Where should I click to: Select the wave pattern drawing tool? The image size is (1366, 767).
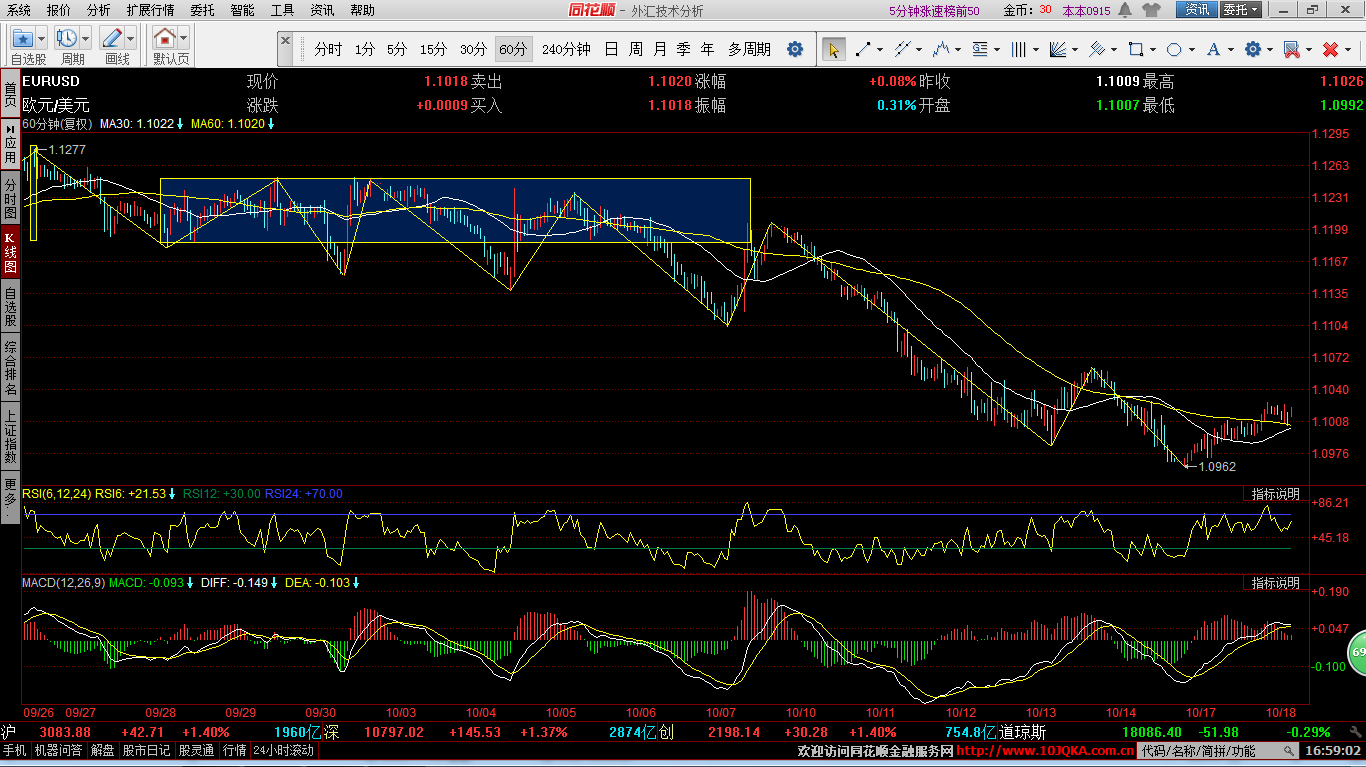pyautogui.click(x=940, y=49)
